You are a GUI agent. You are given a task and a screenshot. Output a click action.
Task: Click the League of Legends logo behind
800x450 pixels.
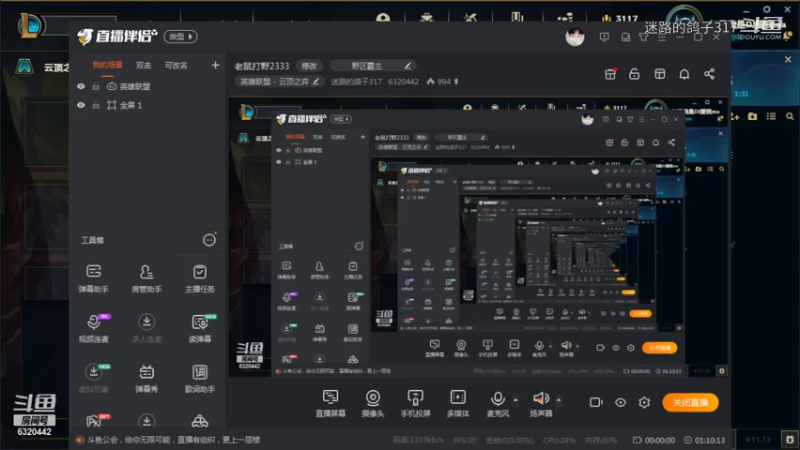coord(30,26)
